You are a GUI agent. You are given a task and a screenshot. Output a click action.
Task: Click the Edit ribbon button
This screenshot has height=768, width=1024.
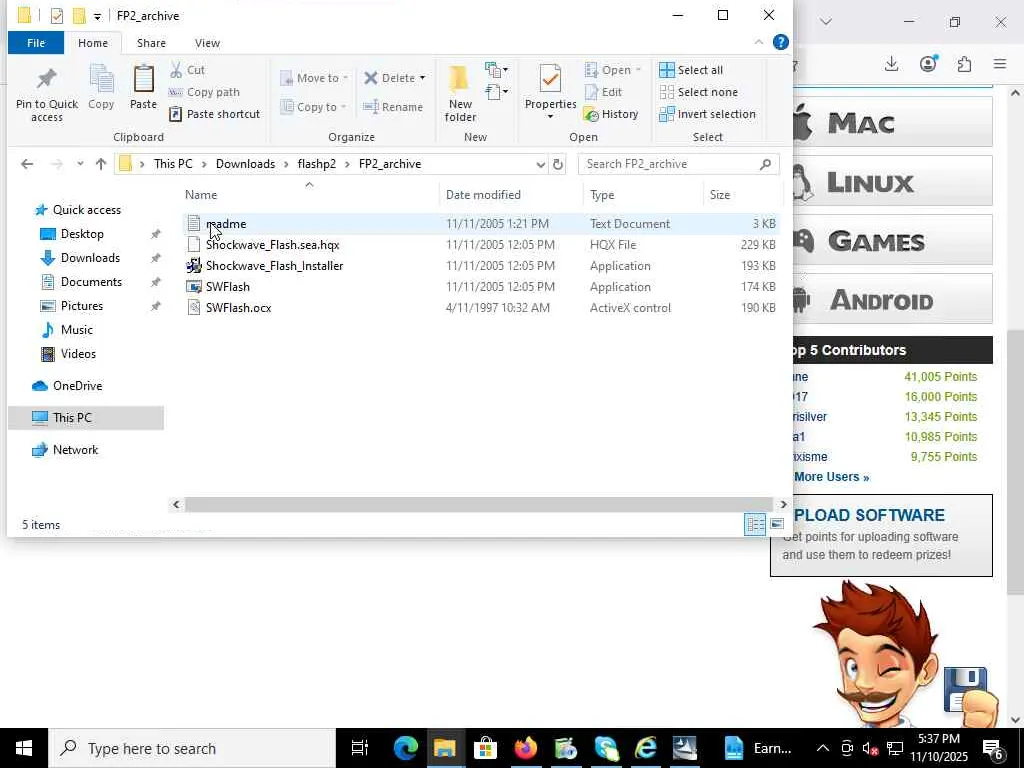coord(603,92)
